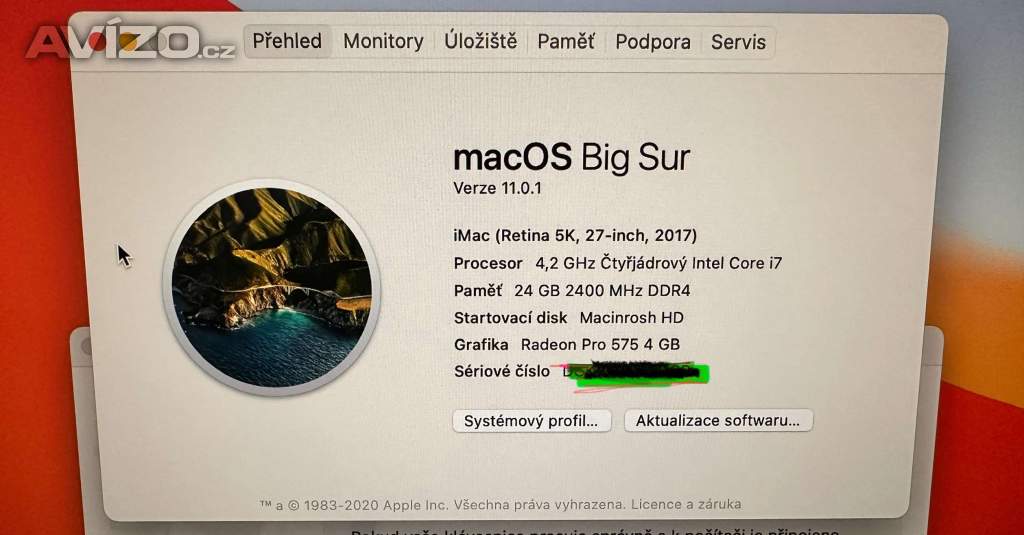Click the Systémový profil... button
This screenshot has width=1024, height=535.
coord(532,421)
